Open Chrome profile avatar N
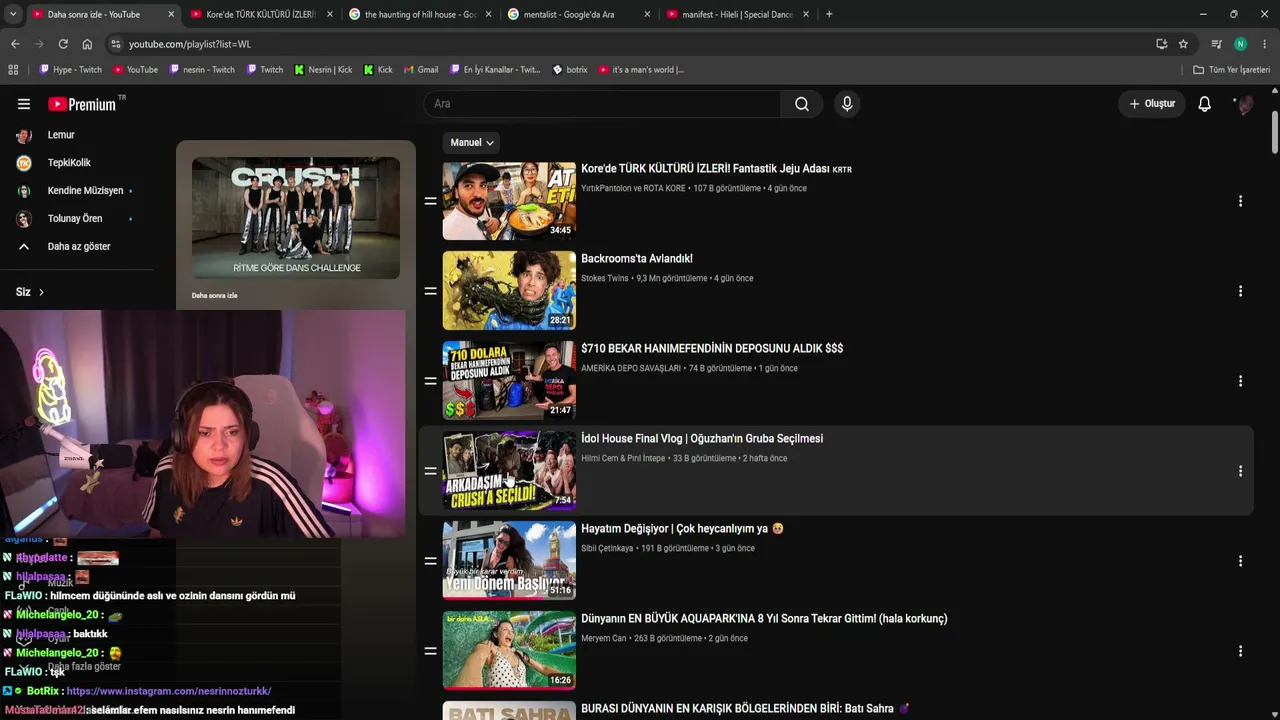This screenshot has height=720, width=1280. click(1240, 44)
